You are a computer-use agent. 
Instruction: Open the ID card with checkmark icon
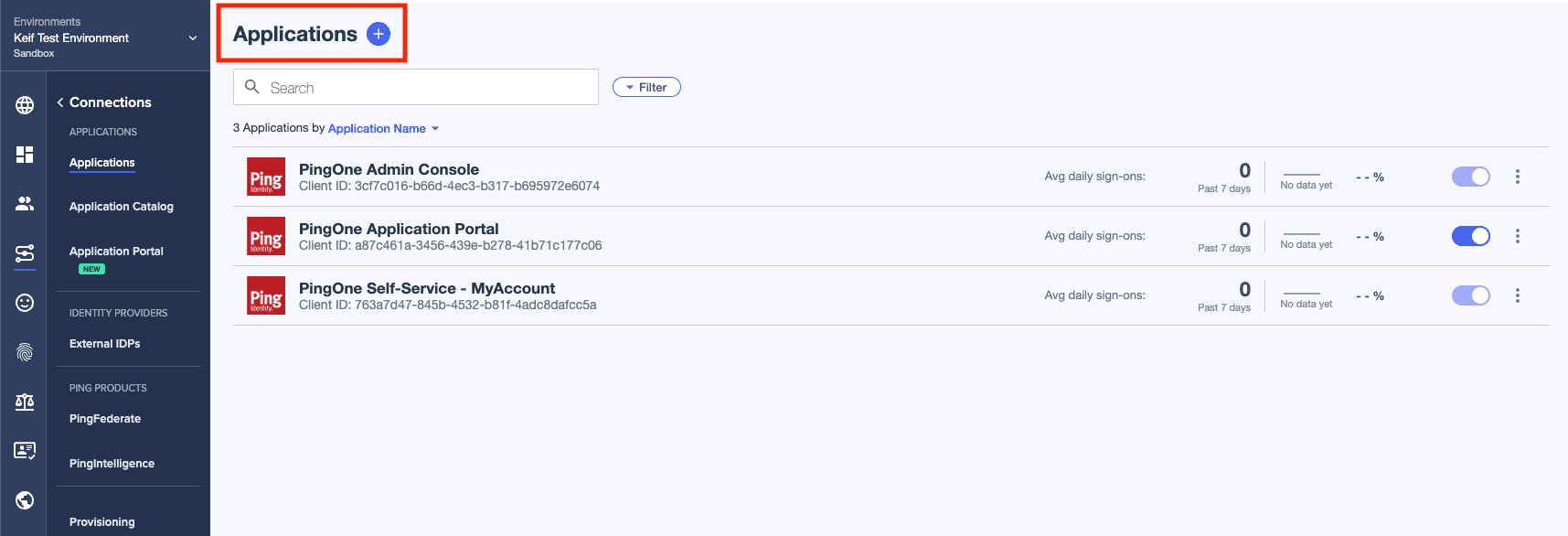click(25, 450)
